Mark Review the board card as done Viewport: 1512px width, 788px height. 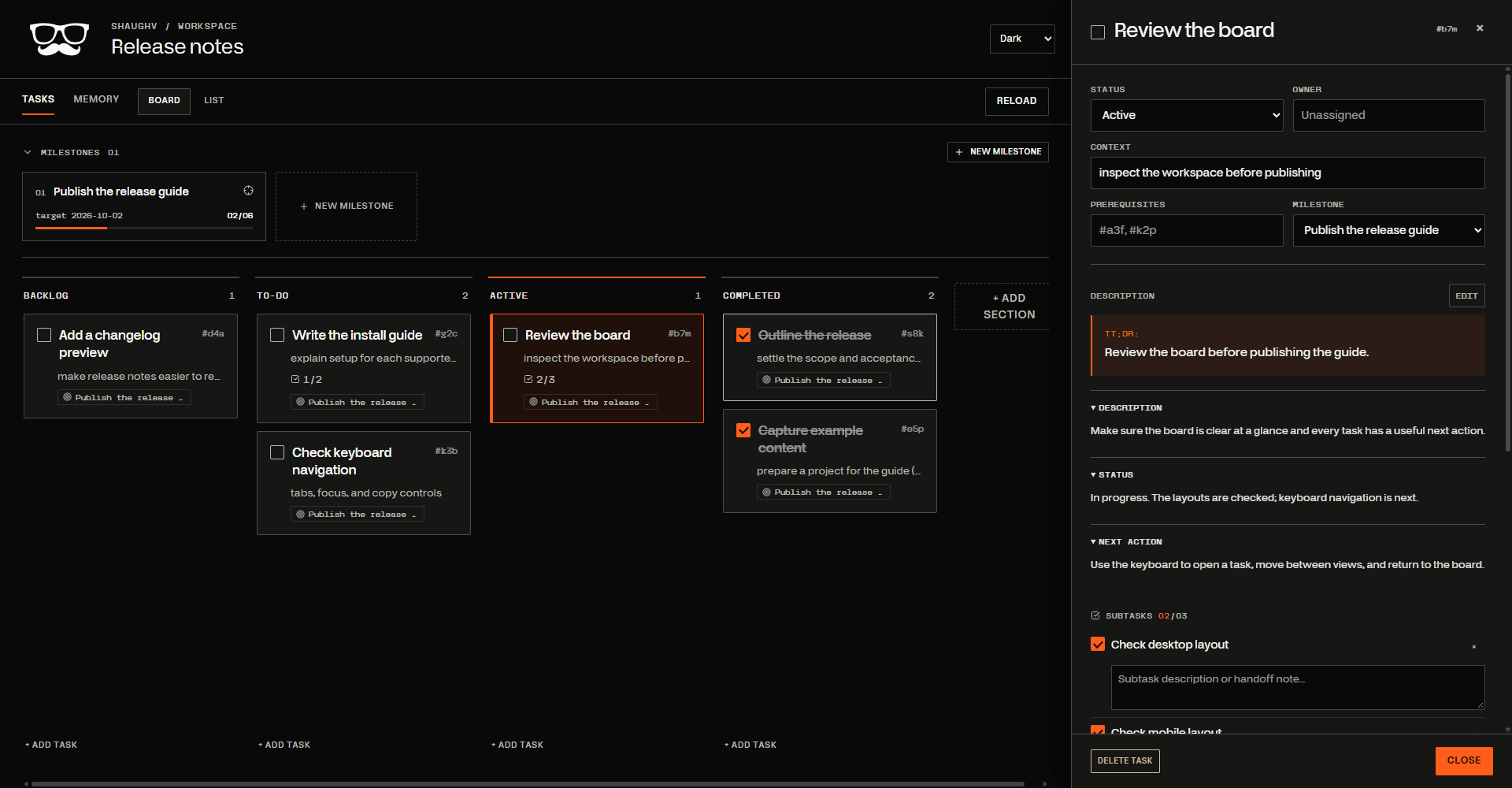coord(510,335)
